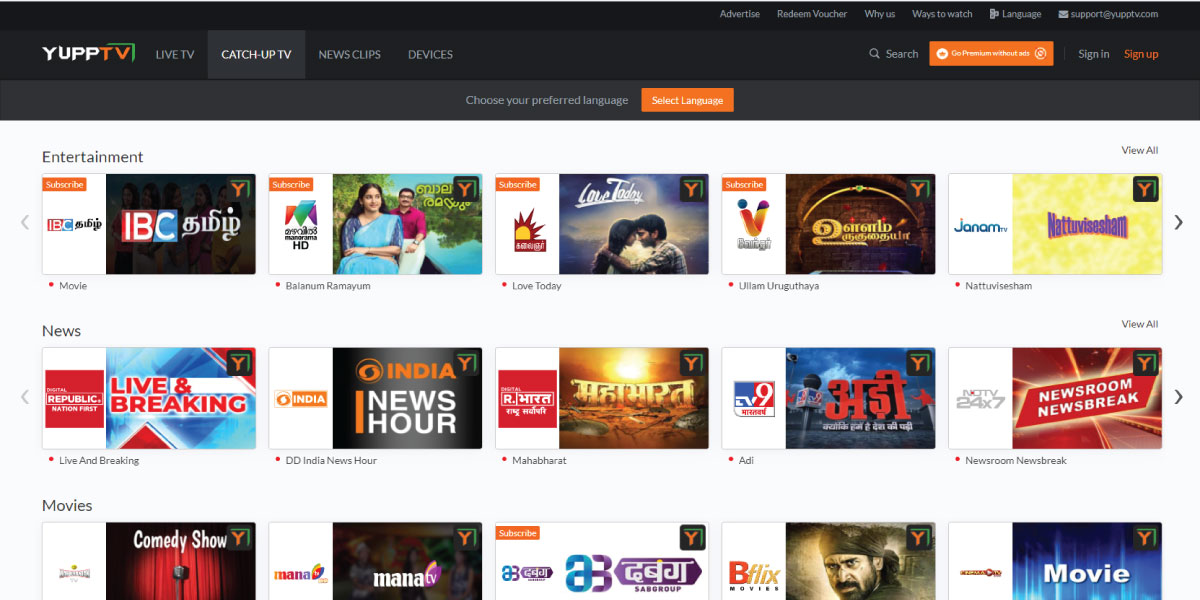1200x600 pixels.
Task: Click the Mazhavil Manorama HD channel logo
Action: [300, 225]
